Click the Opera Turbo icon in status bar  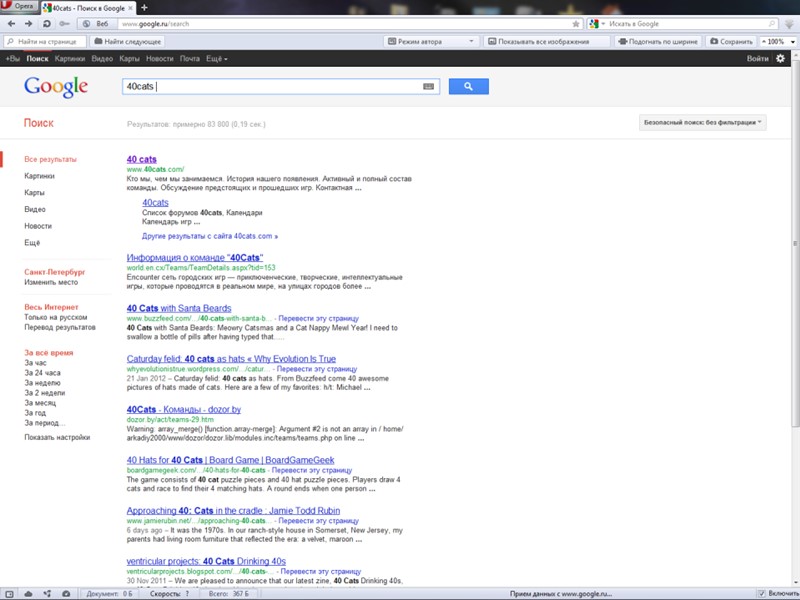[x=66, y=594]
